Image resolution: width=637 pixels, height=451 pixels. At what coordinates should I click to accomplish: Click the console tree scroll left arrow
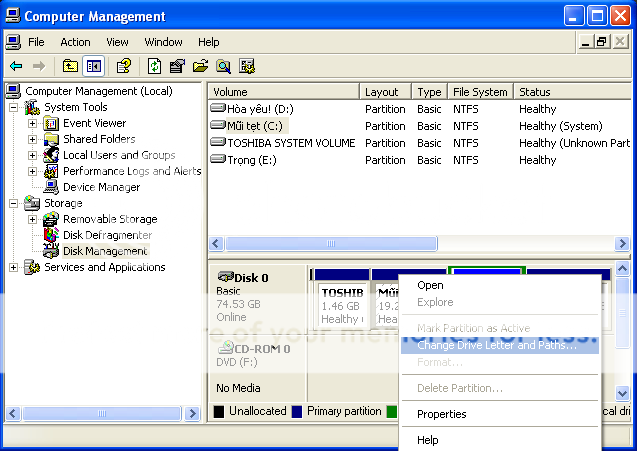click(13, 414)
